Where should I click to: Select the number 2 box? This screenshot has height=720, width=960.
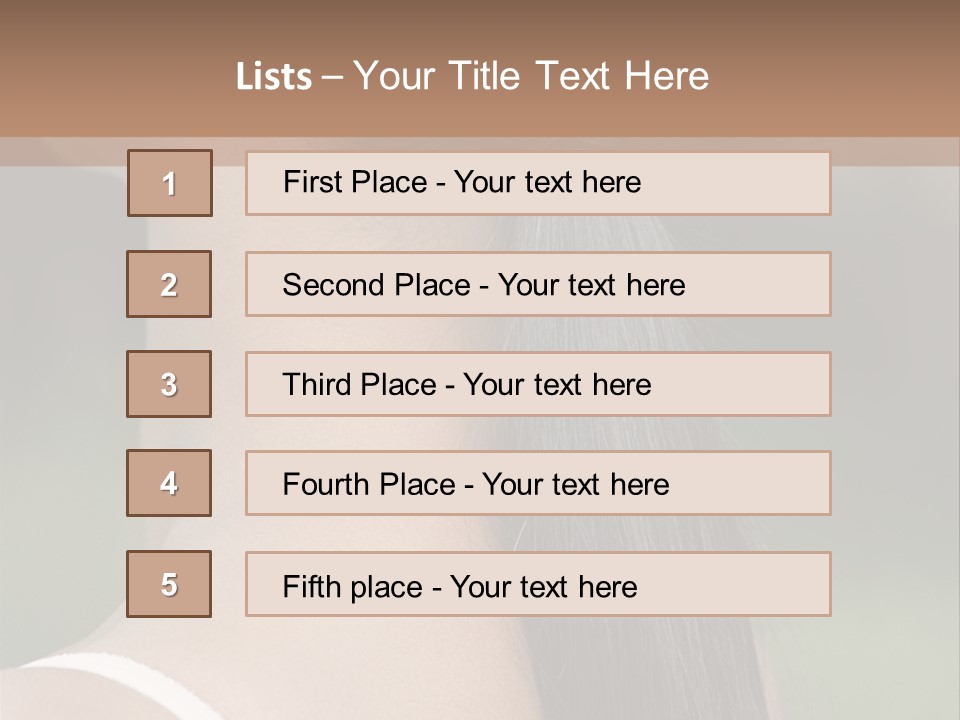pos(169,284)
